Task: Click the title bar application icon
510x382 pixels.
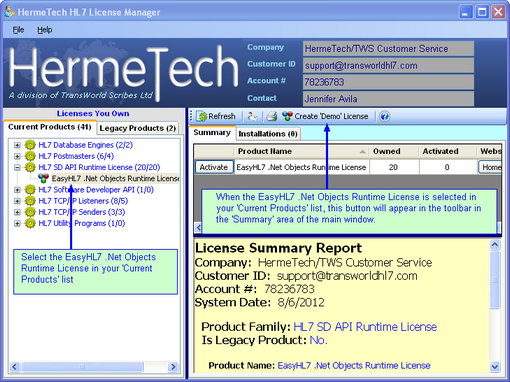Action: [9, 12]
